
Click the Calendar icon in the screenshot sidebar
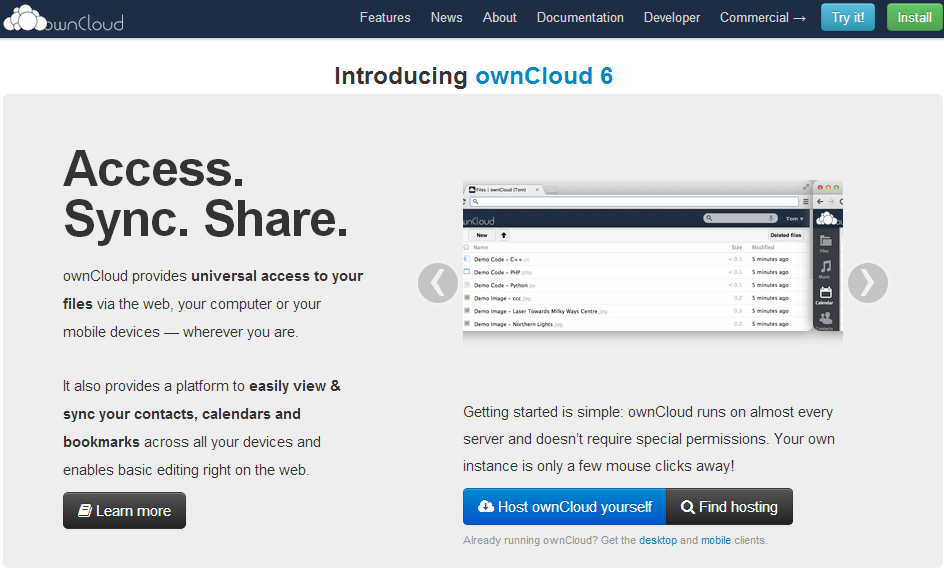click(x=825, y=295)
